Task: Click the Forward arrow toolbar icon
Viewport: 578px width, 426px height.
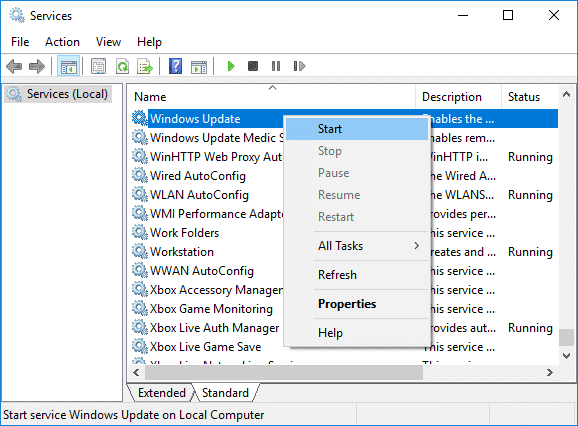Action: click(36, 66)
